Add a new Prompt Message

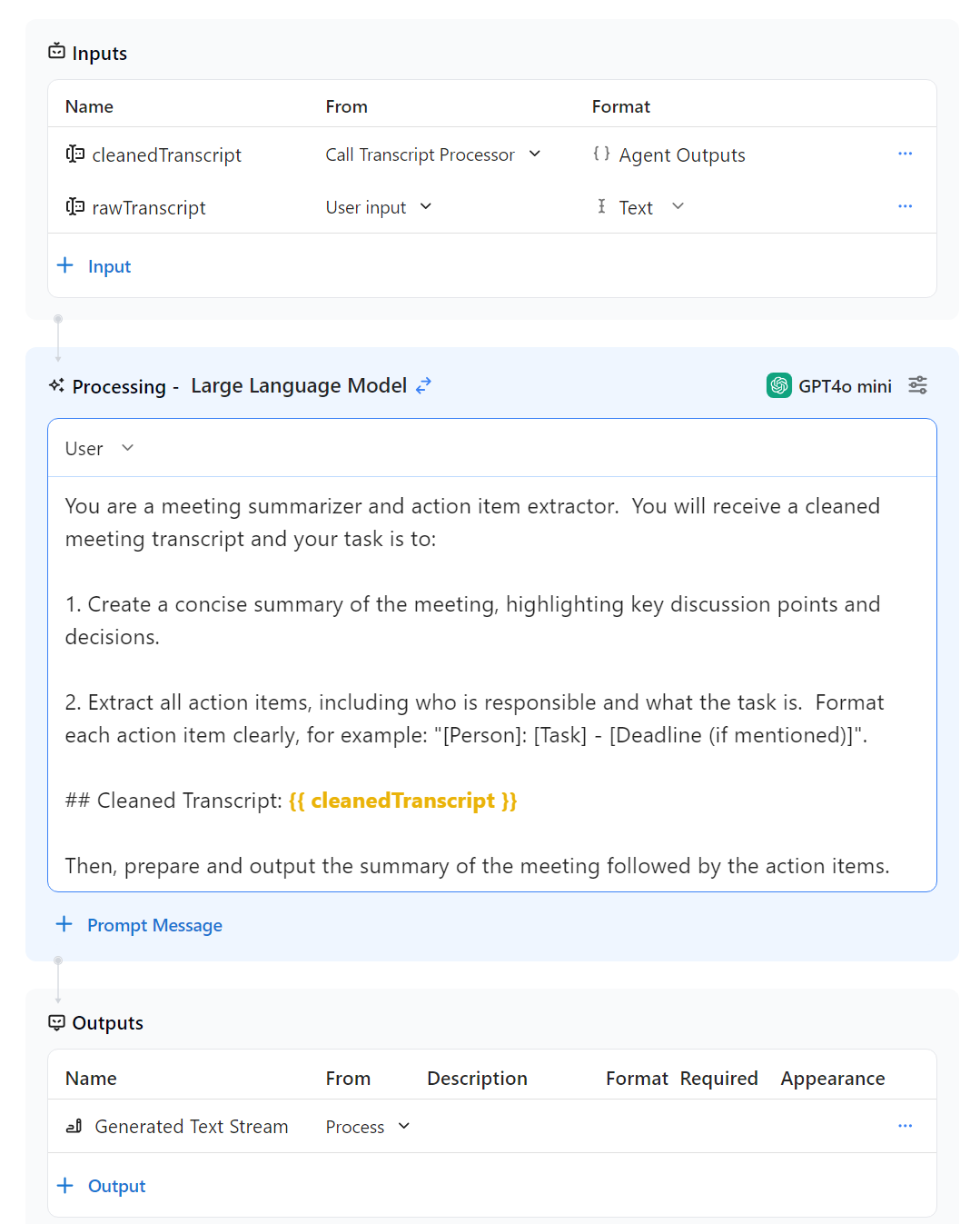[140, 925]
